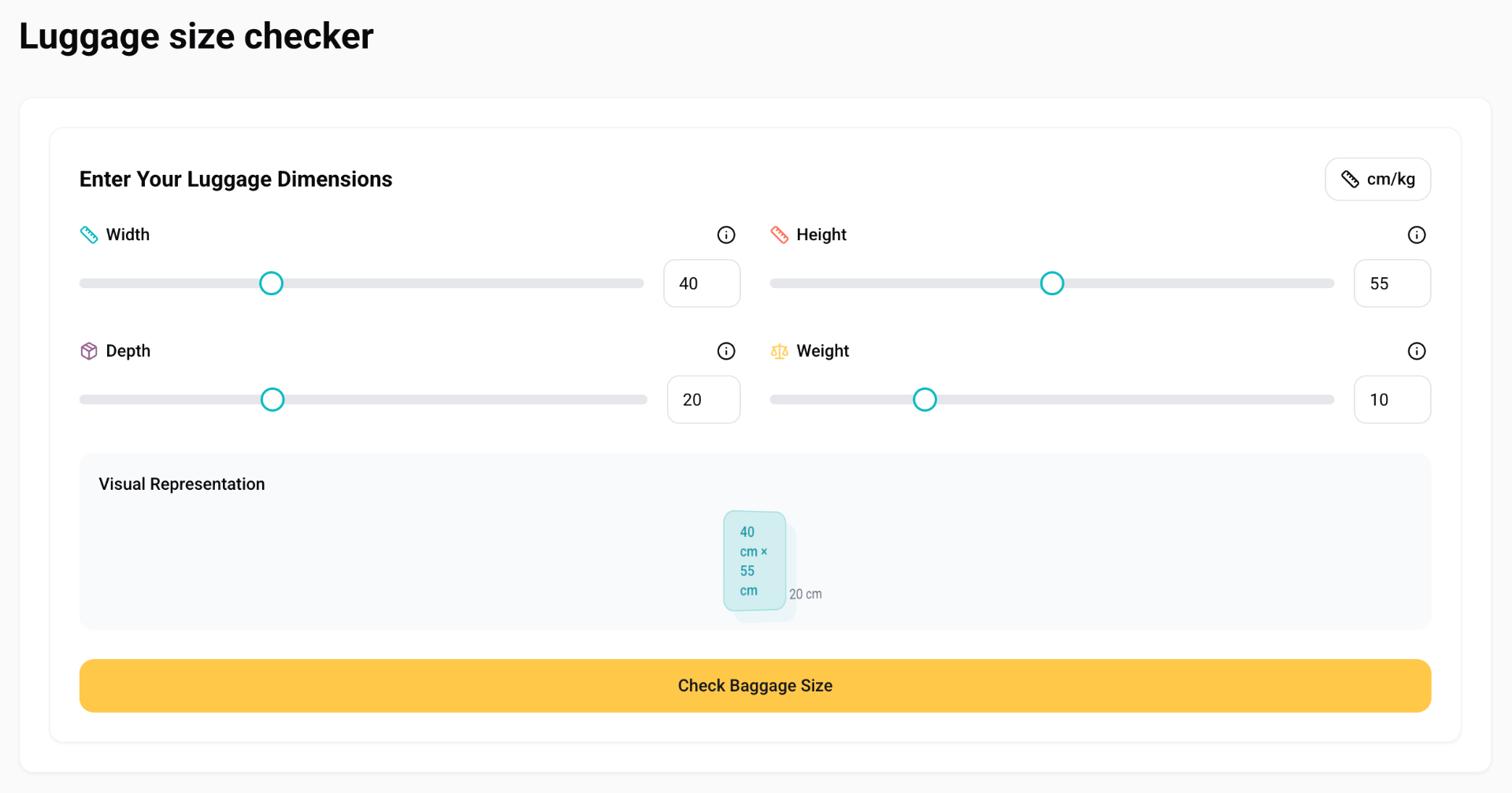Select the Width value field showing 40
The image size is (1512, 793).
[701, 283]
